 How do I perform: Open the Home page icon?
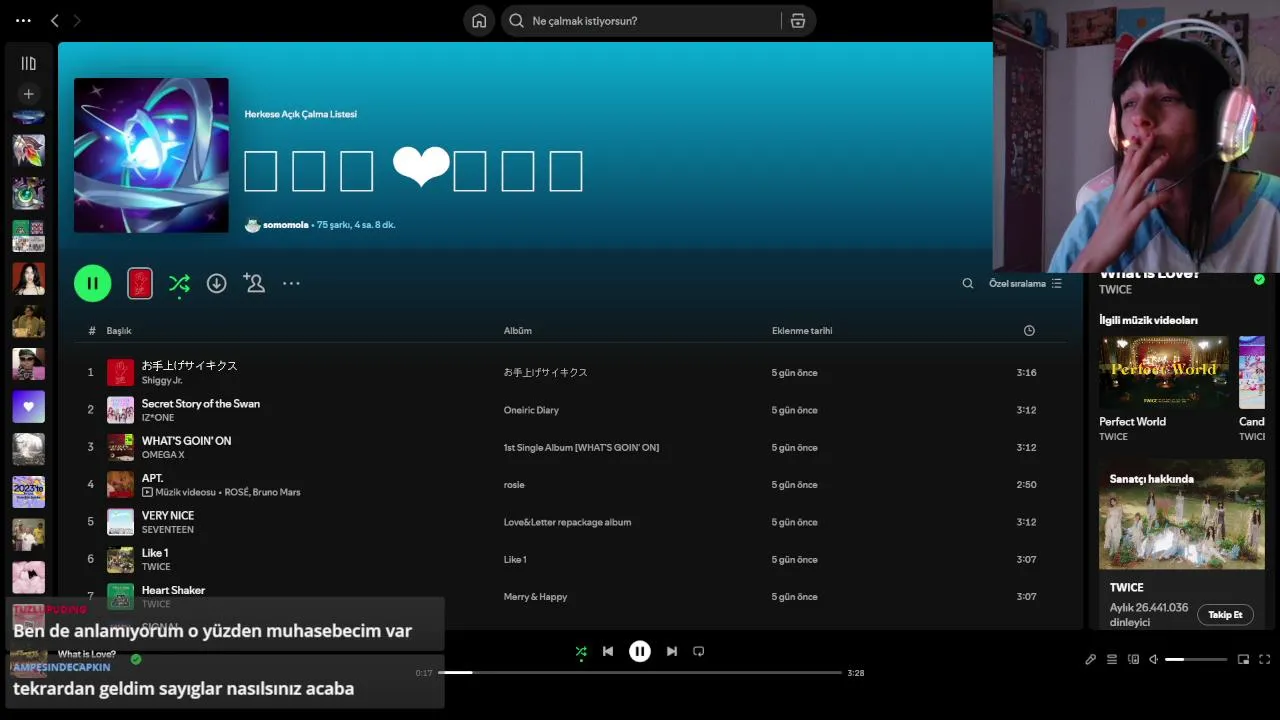(x=479, y=21)
